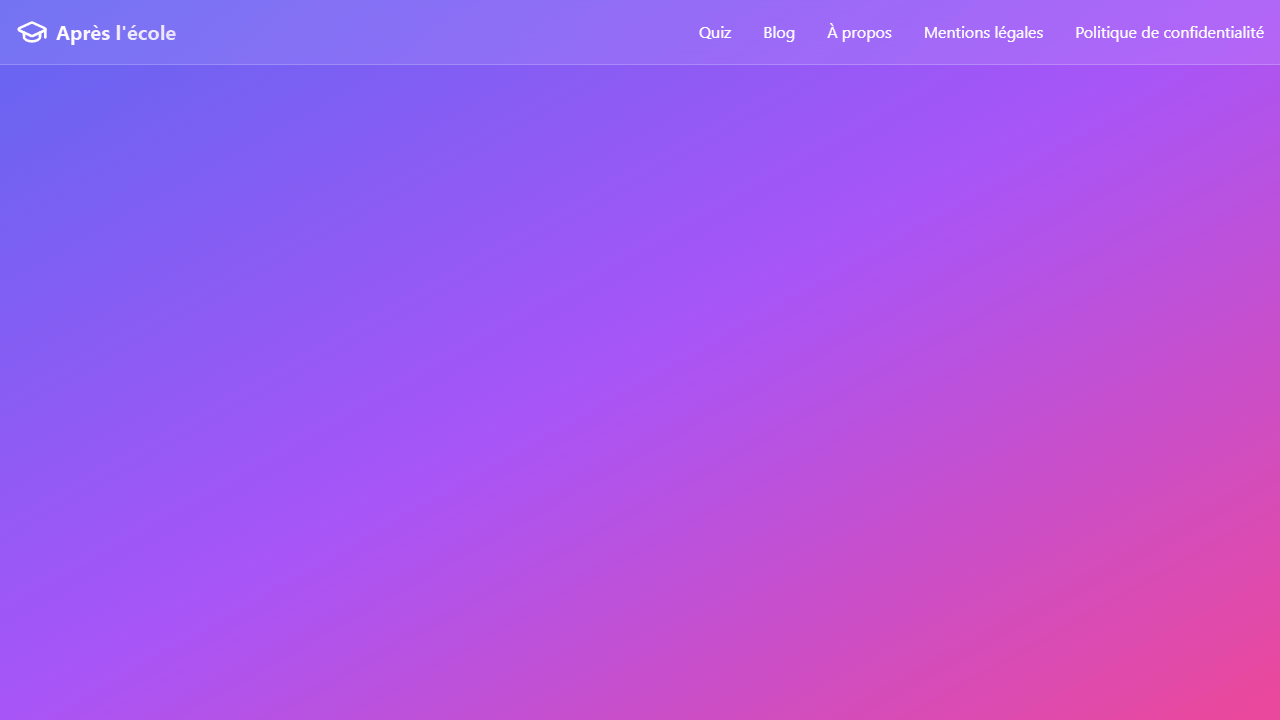Viewport: 1280px width, 720px height.
Task: Show the legal notices page
Action: click(983, 32)
